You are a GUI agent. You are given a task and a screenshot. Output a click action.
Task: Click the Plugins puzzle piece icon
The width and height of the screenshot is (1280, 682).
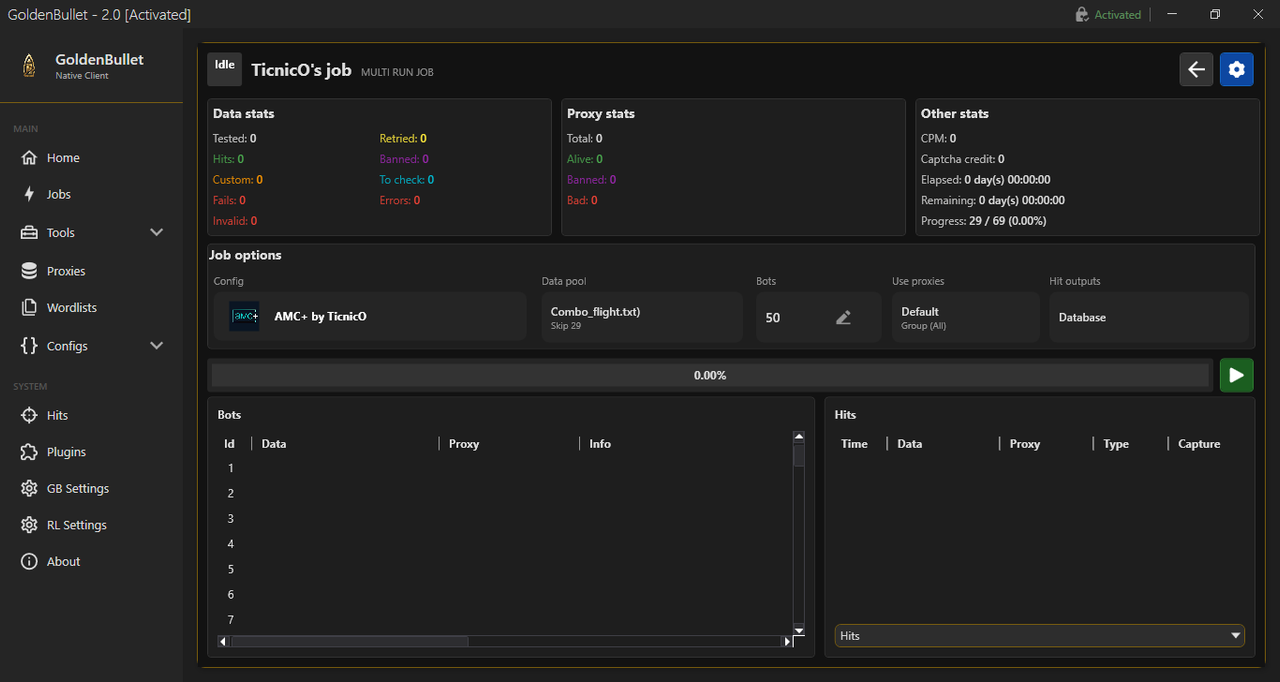[x=29, y=452]
